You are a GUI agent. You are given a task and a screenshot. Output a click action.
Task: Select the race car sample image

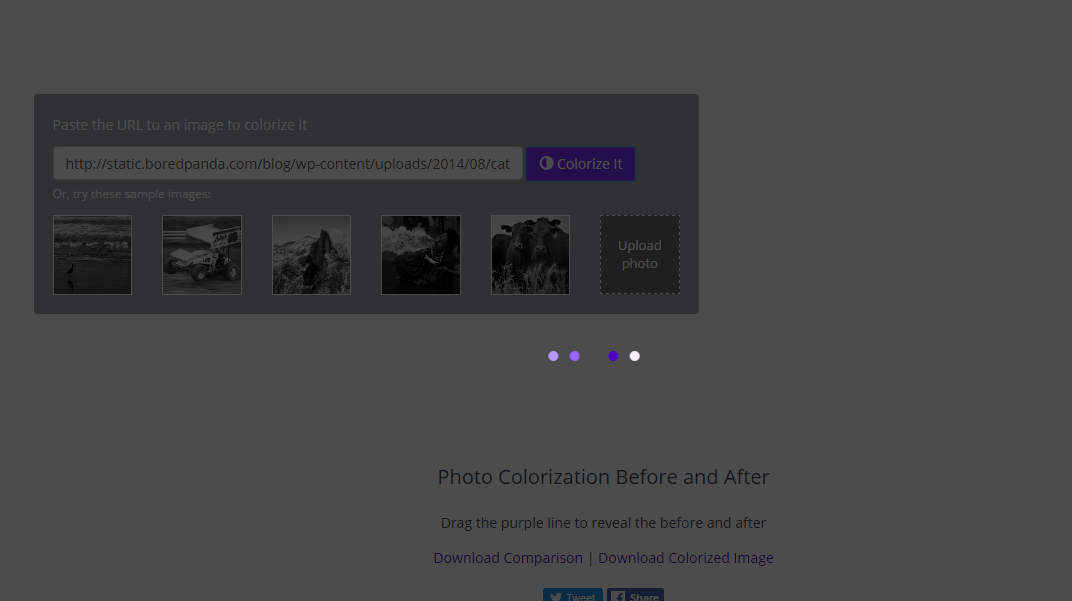coord(201,255)
